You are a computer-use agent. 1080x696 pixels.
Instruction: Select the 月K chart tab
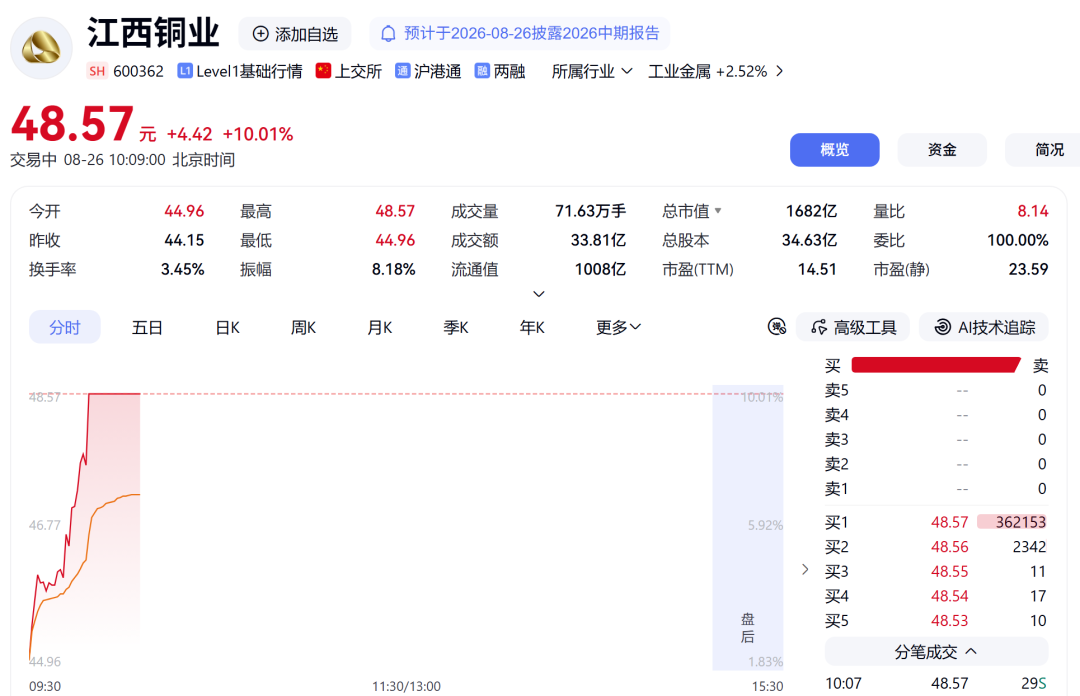click(380, 327)
